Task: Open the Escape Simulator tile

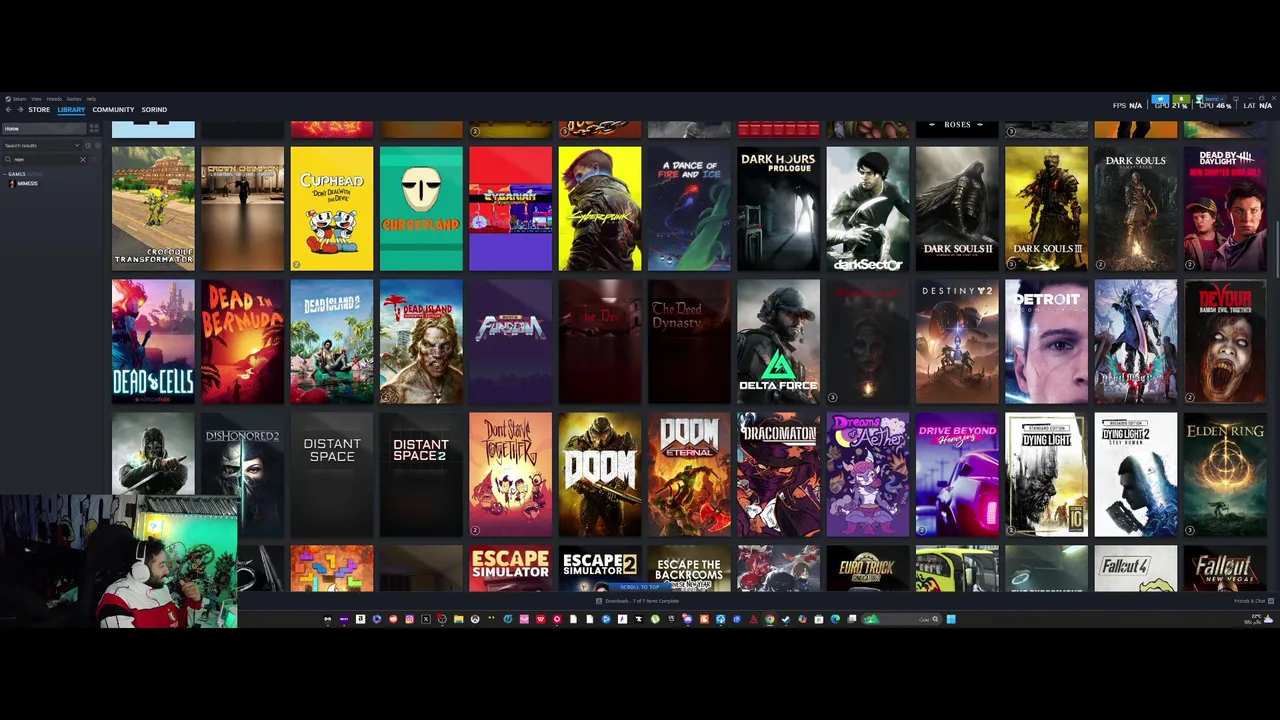Action: click(x=511, y=568)
